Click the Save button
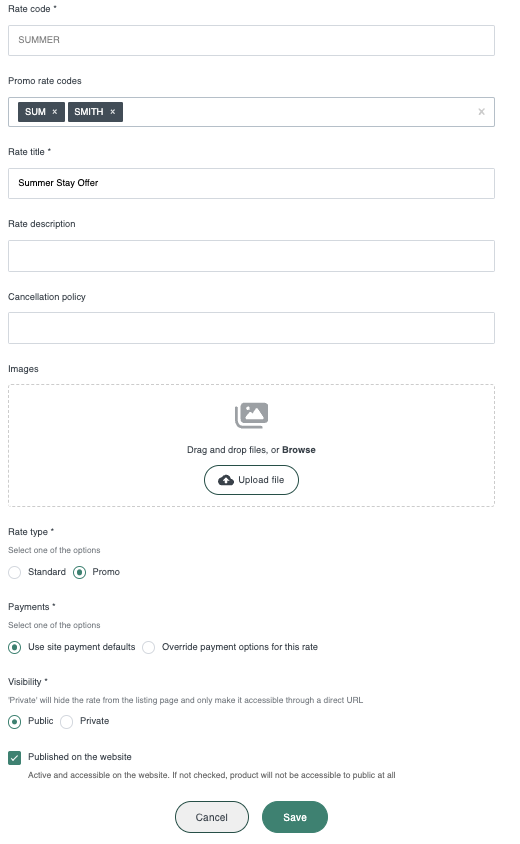 click(x=295, y=817)
